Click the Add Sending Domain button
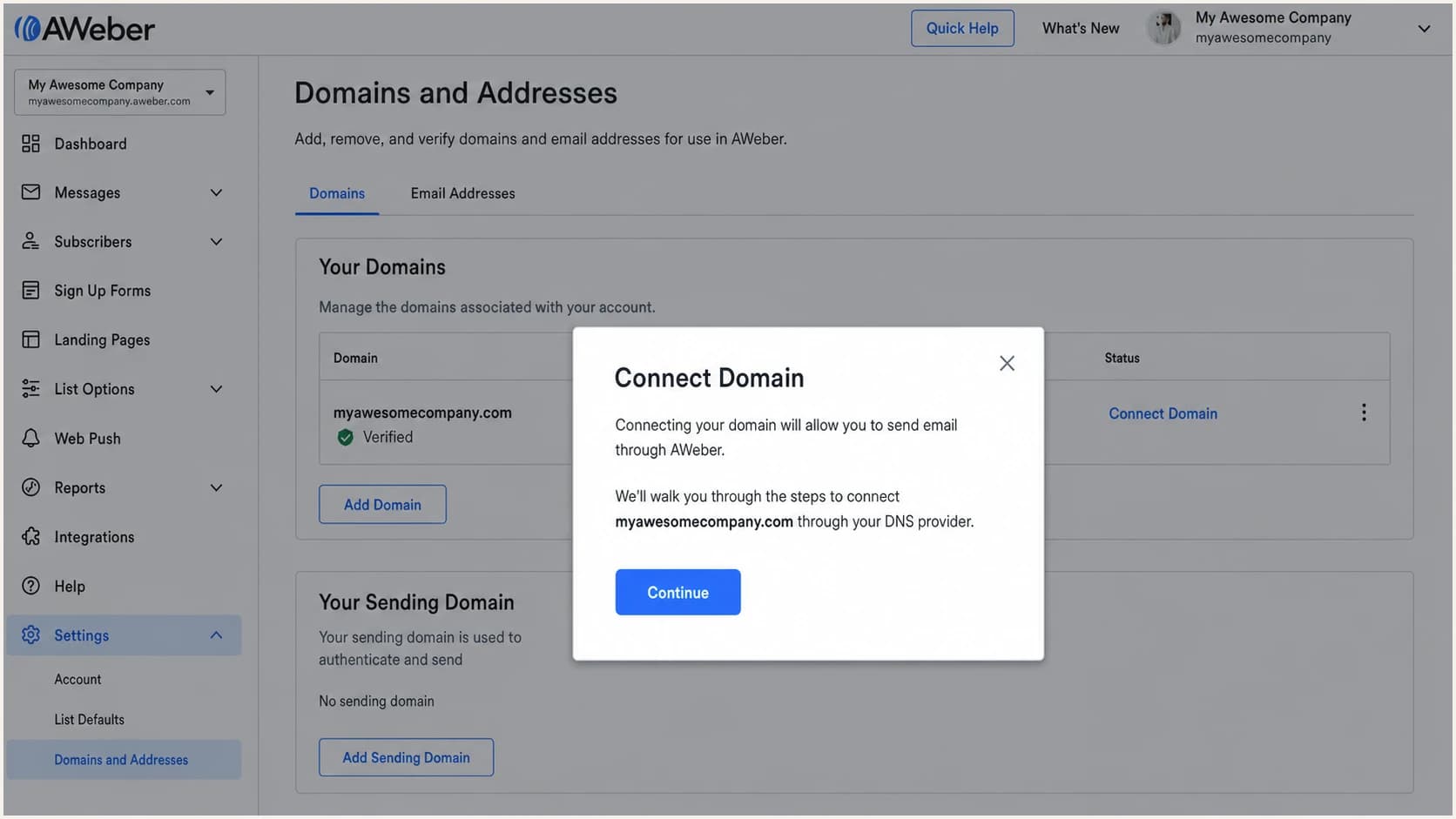Screen dimensions: 1456x819 406,757
